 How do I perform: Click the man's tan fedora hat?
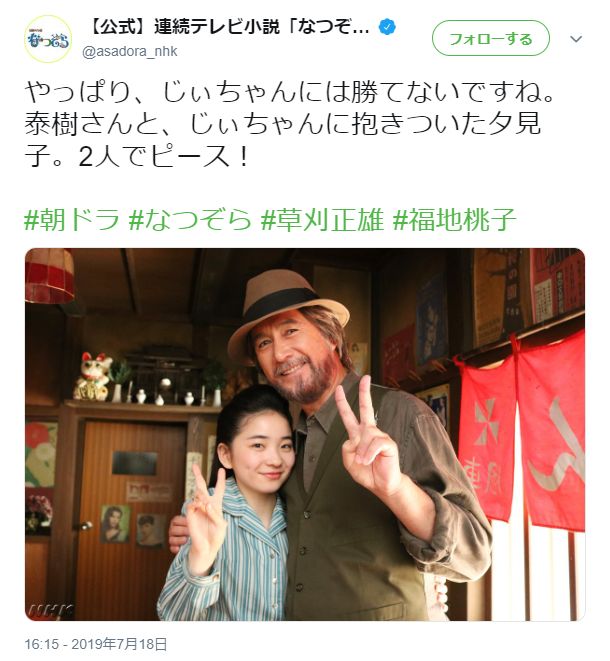[x=286, y=312]
